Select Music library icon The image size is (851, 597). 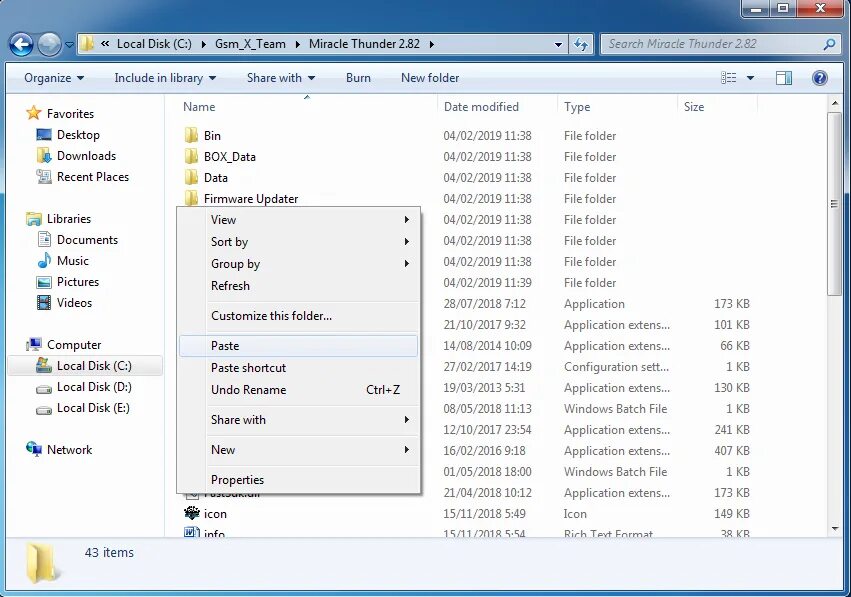coord(44,261)
